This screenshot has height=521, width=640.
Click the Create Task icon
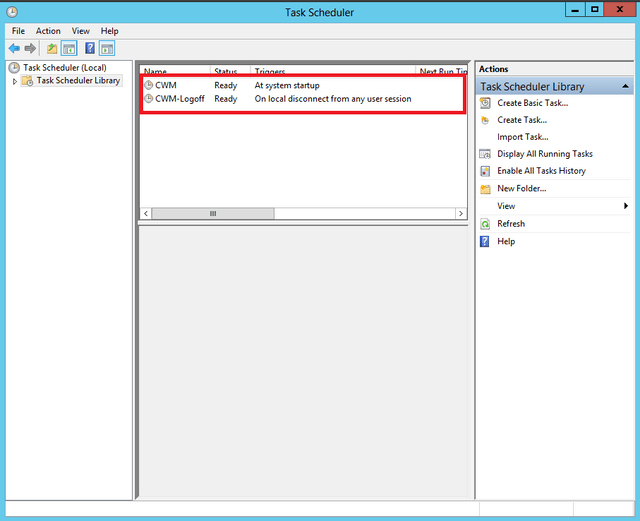click(485, 120)
